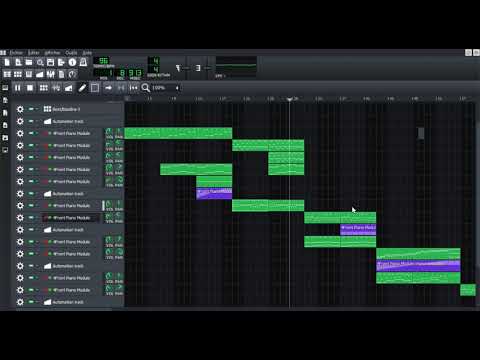Click the return-to-start behaviour button

[x=134, y=88]
